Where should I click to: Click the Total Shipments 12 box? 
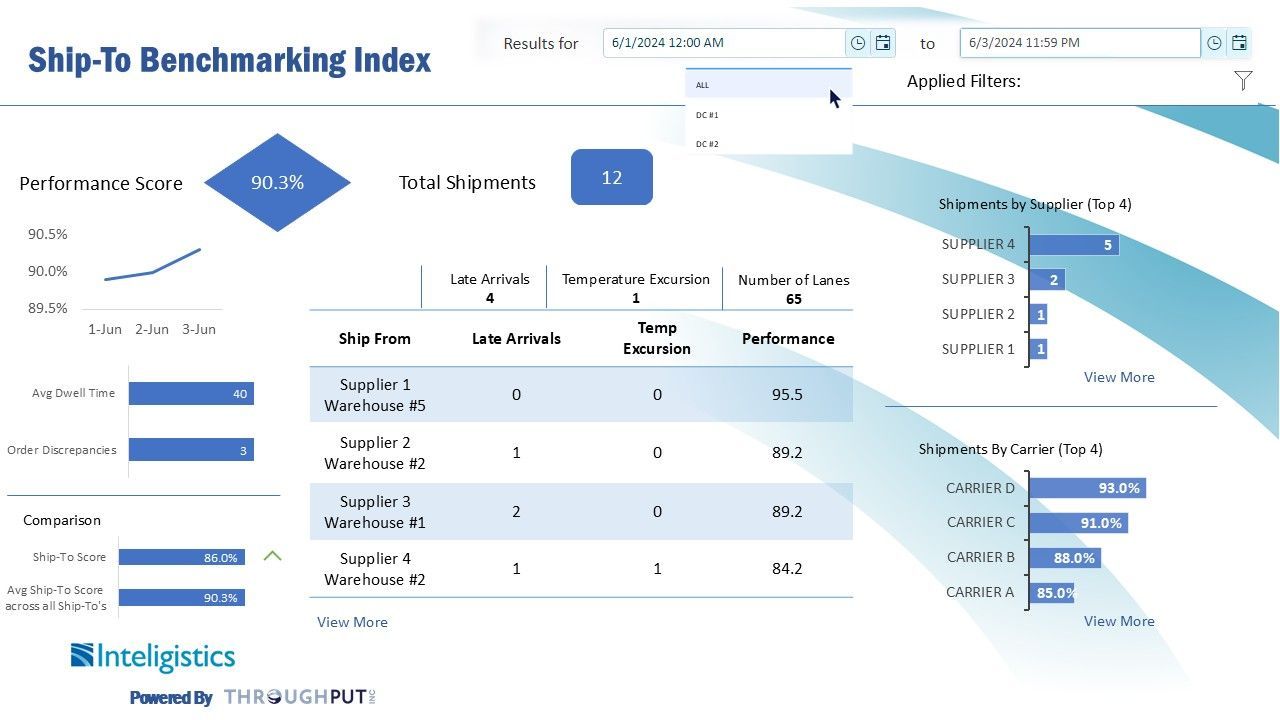point(611,178)
